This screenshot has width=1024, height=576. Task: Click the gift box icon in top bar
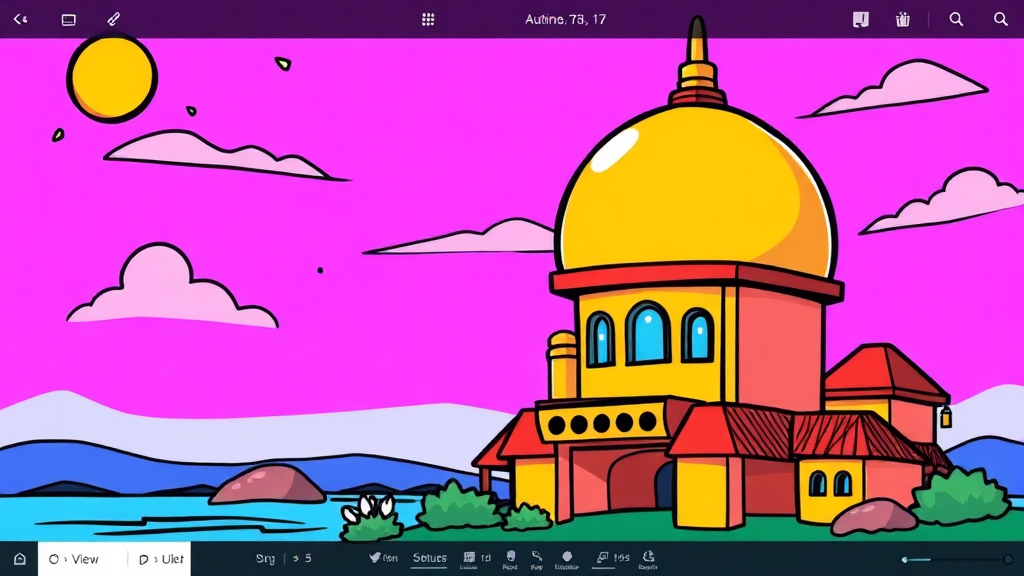pyautogui.click(x=903, y=19)
